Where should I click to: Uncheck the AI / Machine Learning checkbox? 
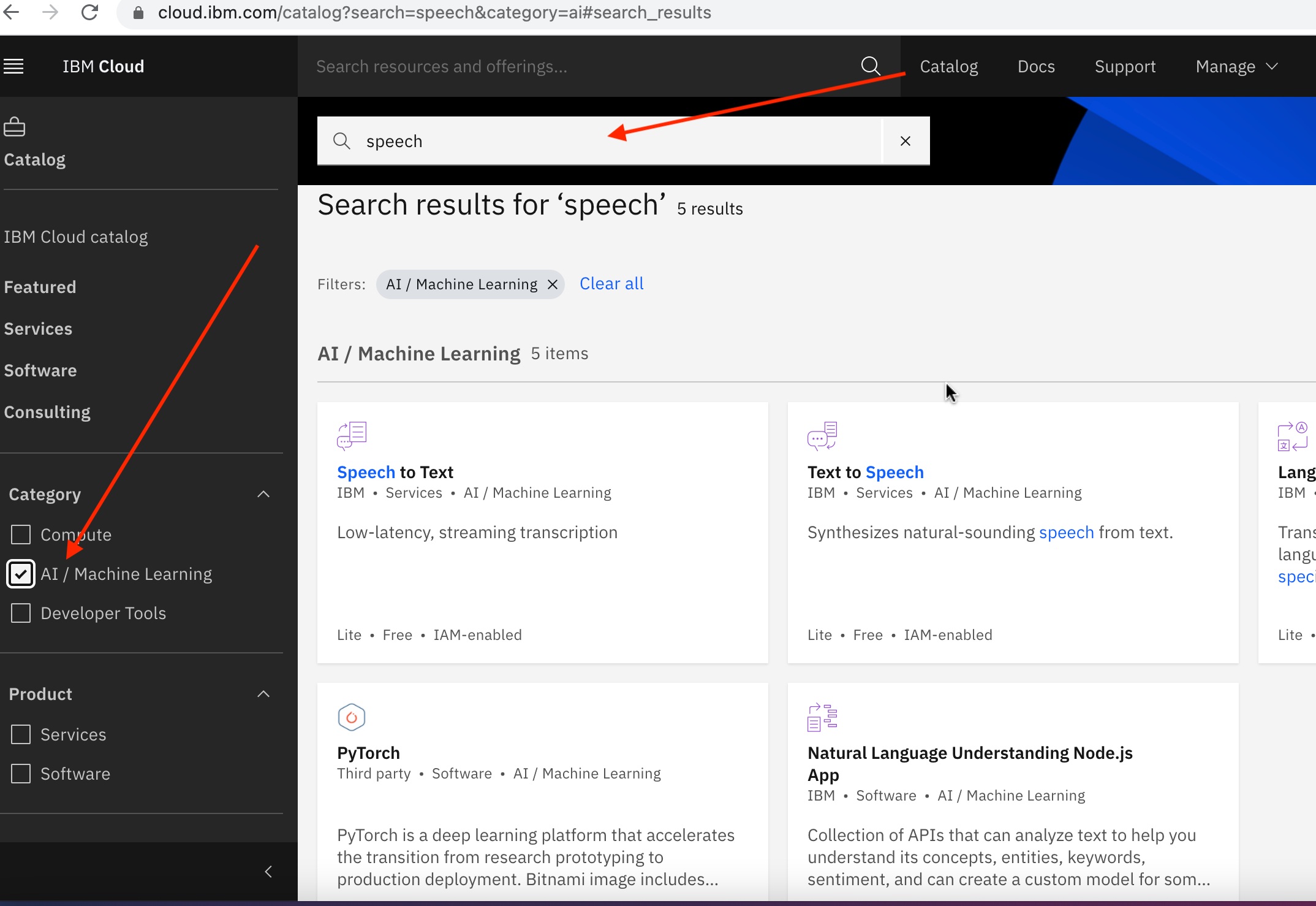coord(21,574)
